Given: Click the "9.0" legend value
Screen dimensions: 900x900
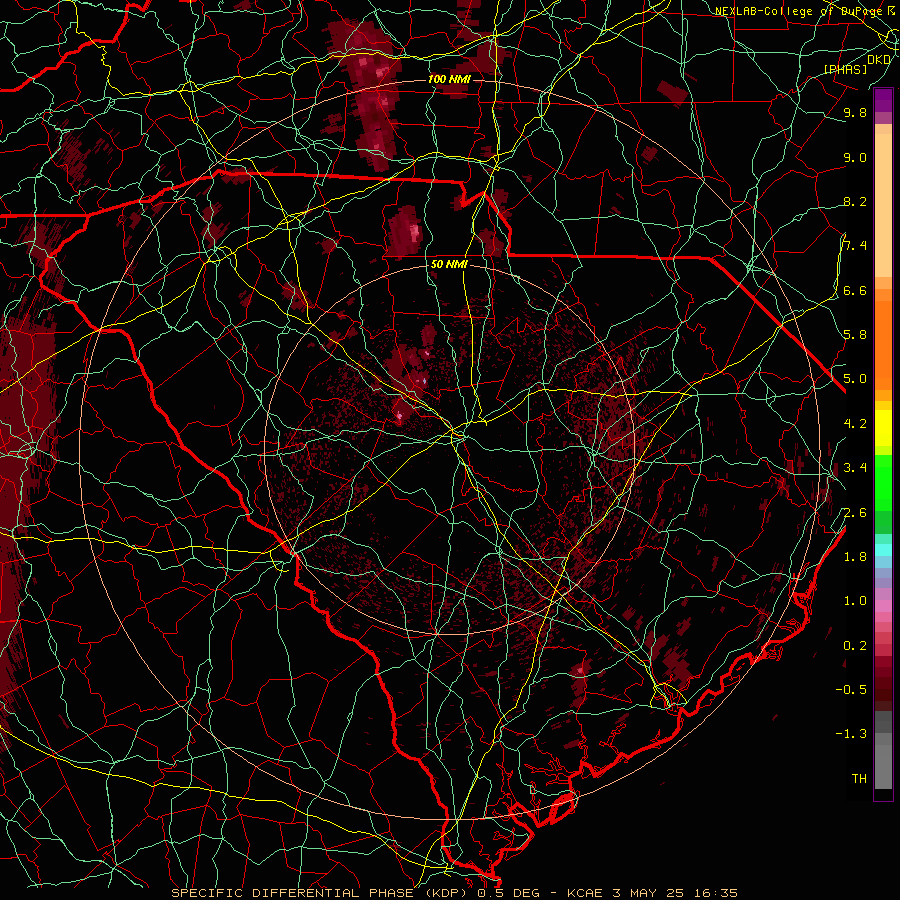Looking at the screenshot, I should pos(855,157).
